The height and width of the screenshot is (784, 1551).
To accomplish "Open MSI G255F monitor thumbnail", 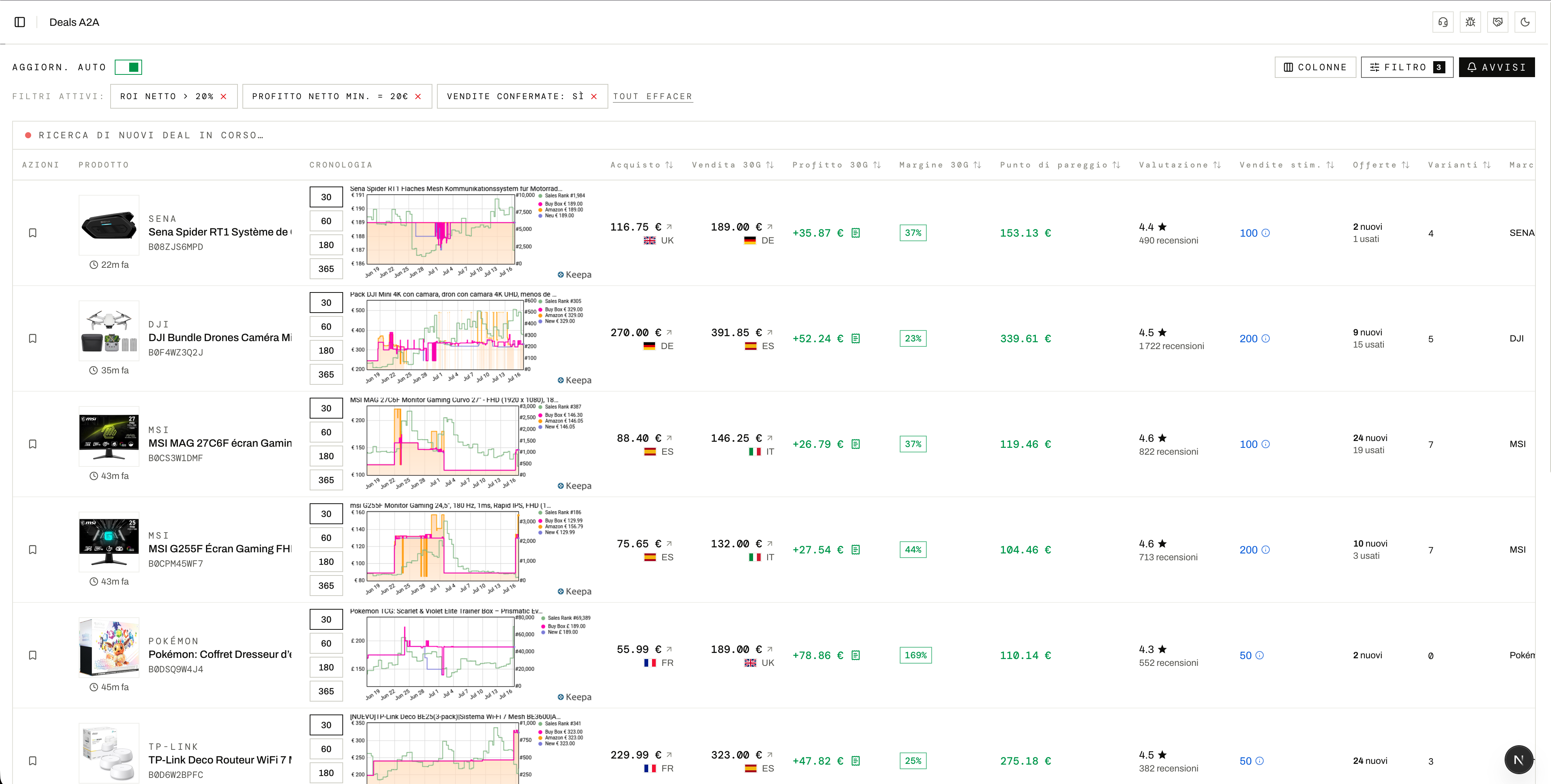I will [109, 542].
